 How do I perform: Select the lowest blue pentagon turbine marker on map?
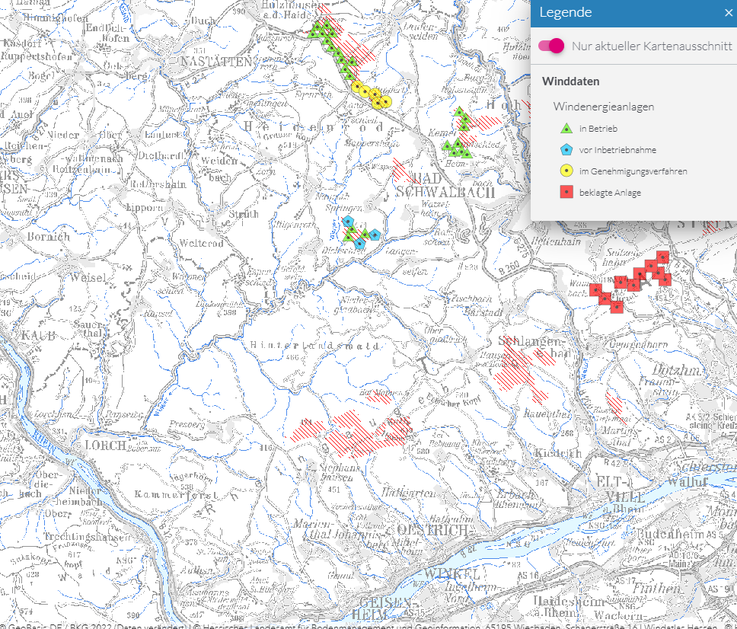[360, 243]
